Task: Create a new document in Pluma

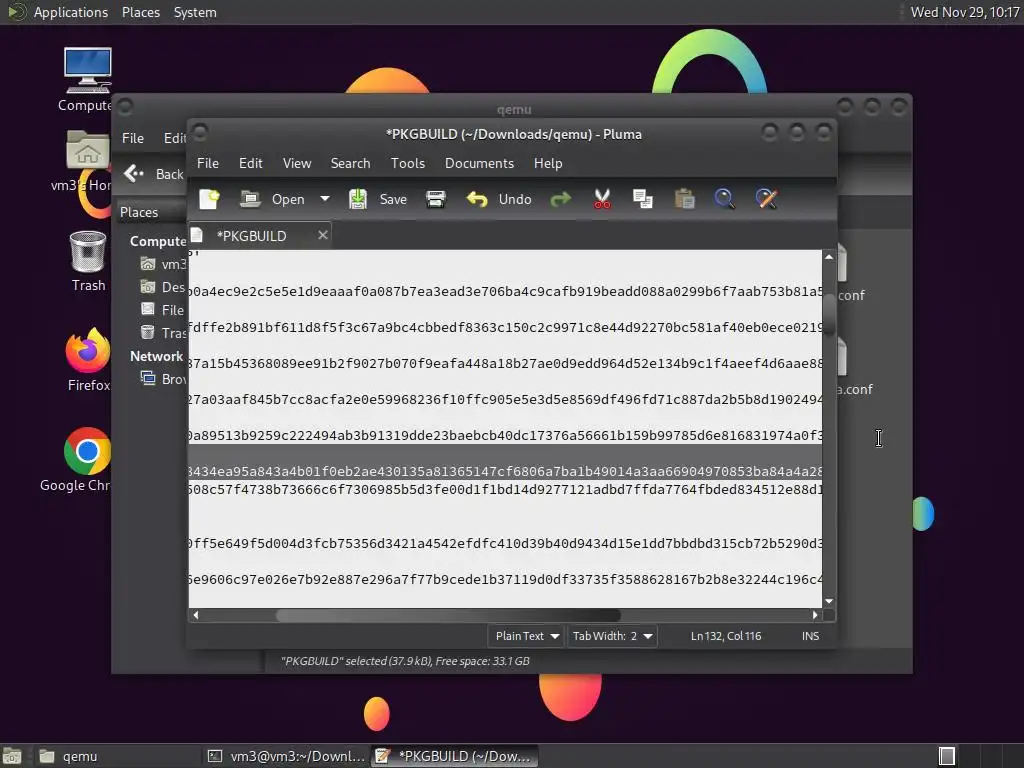Action: [210, 199]
